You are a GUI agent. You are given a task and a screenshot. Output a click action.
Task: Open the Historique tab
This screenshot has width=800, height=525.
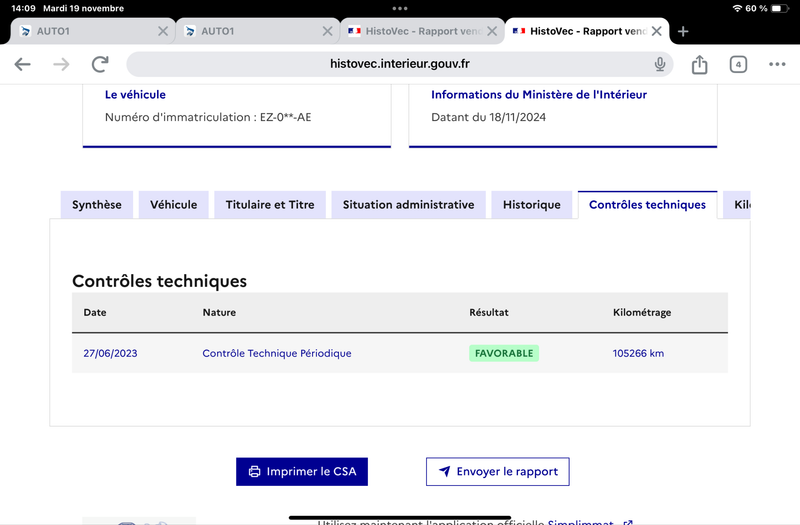(532, 205)
